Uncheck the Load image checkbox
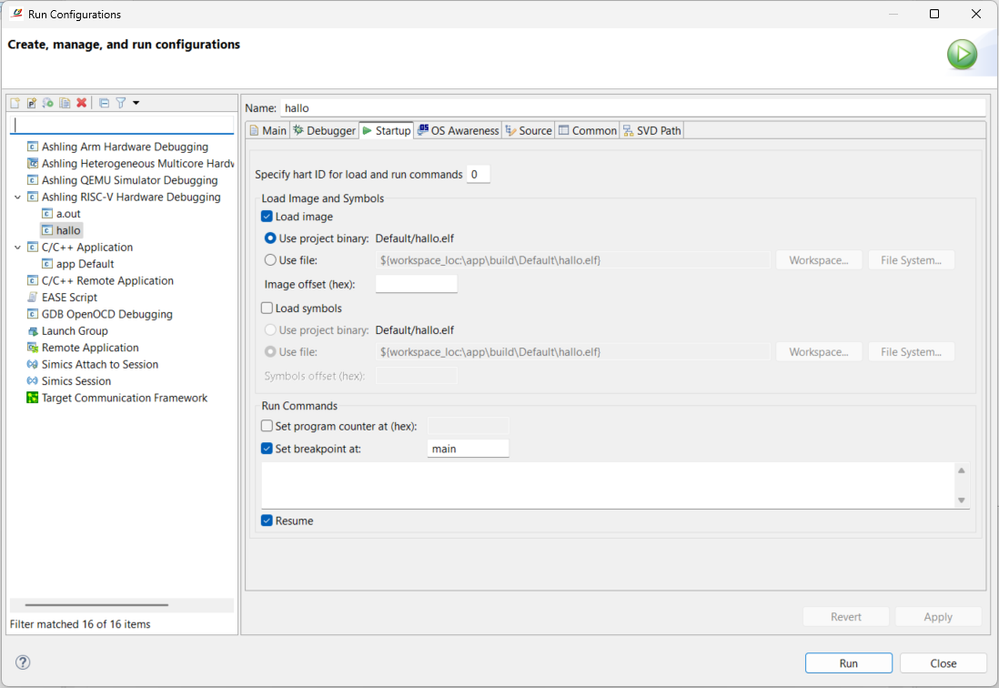 click(x=267, y=217)
